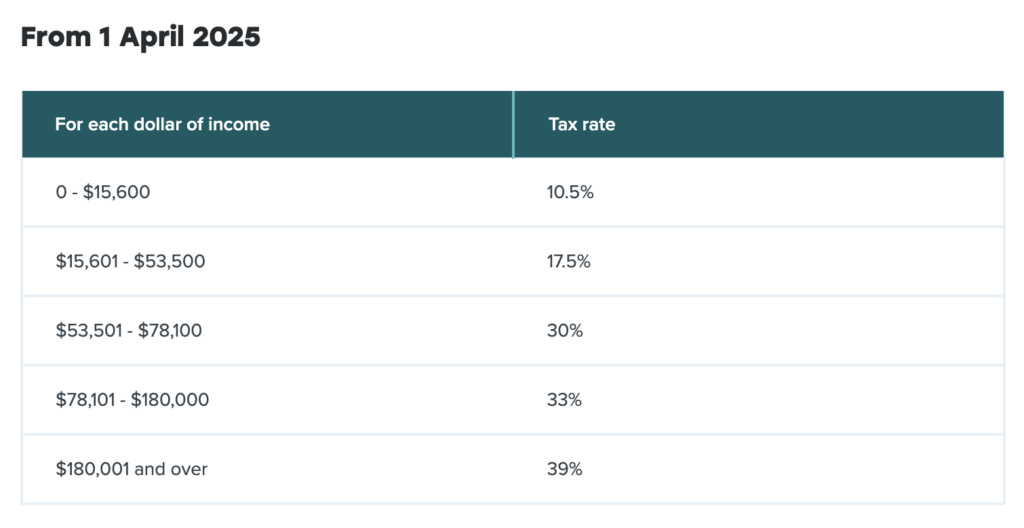
Task: Select the '$53,501 - $78,100' income bracket
Action: tap(128, 330)
